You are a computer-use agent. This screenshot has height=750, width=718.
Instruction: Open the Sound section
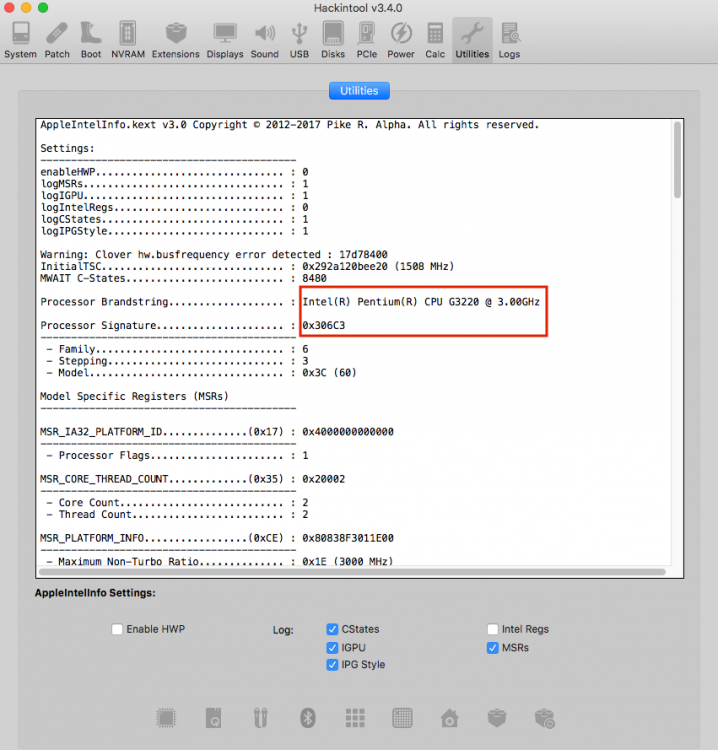click(x=265, y=40)
